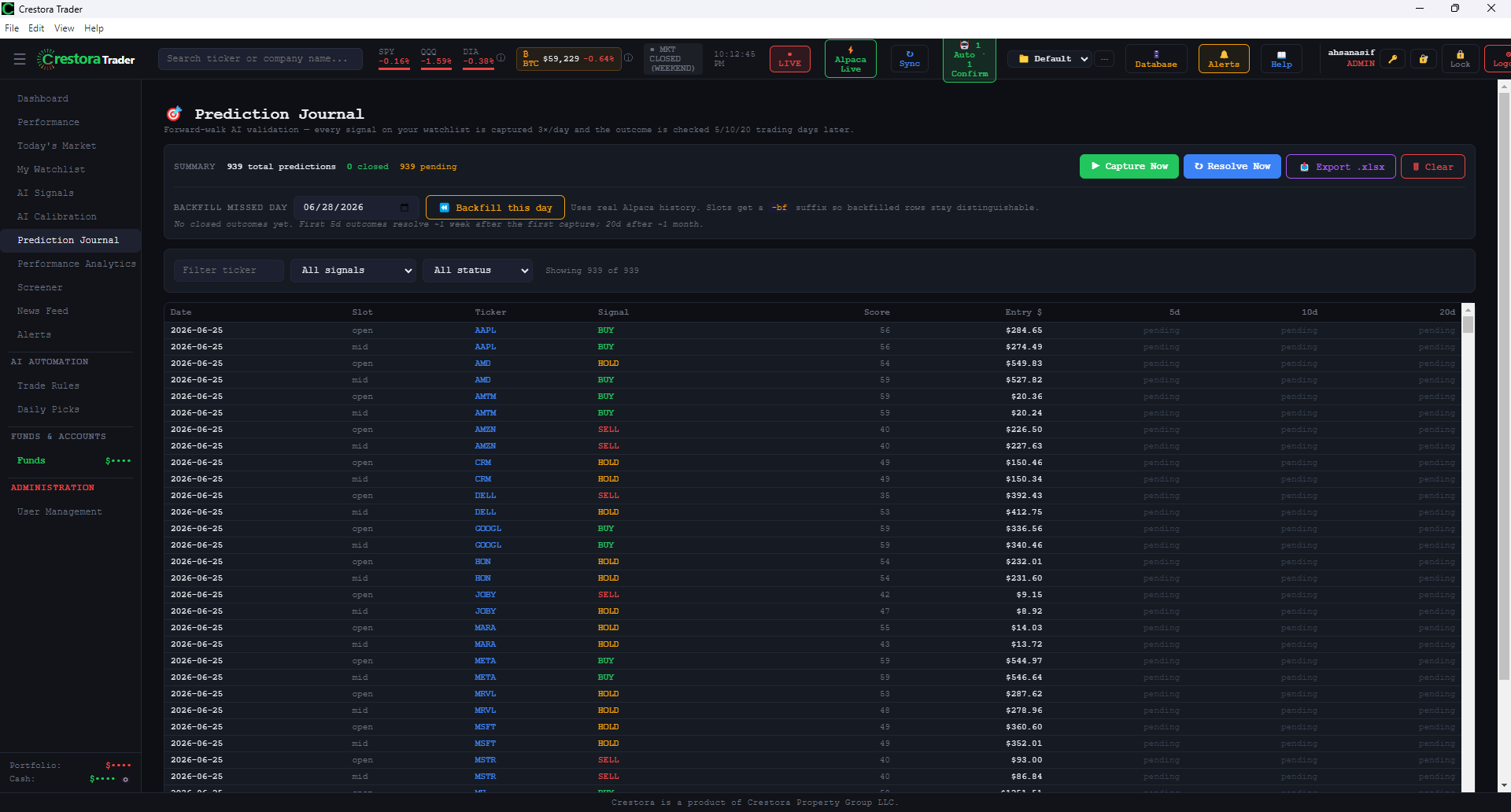Toggle the hamburger sidebar menu
Screen dimensions: 1511x812
(x=20, y=59)
